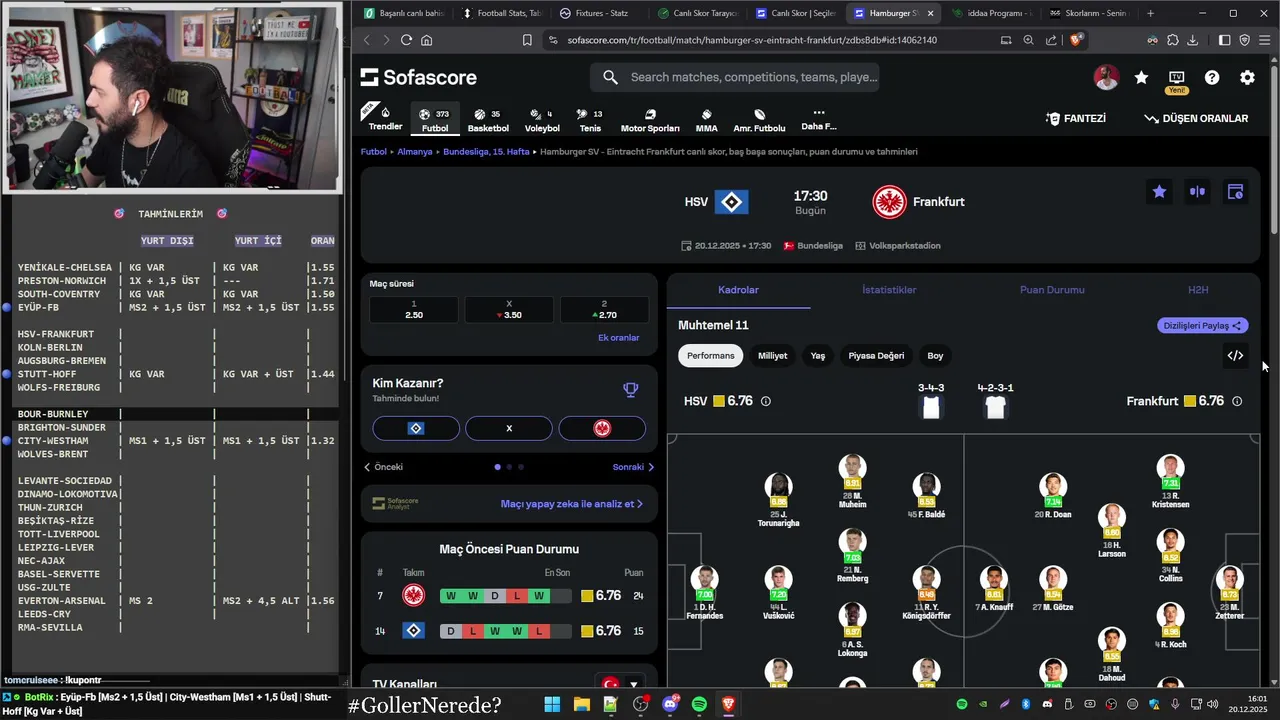Vote X draw in Kim Kazanır
Image resolution: width=1280 pixels, height=720 pixels.
click(x=509, y=428)
